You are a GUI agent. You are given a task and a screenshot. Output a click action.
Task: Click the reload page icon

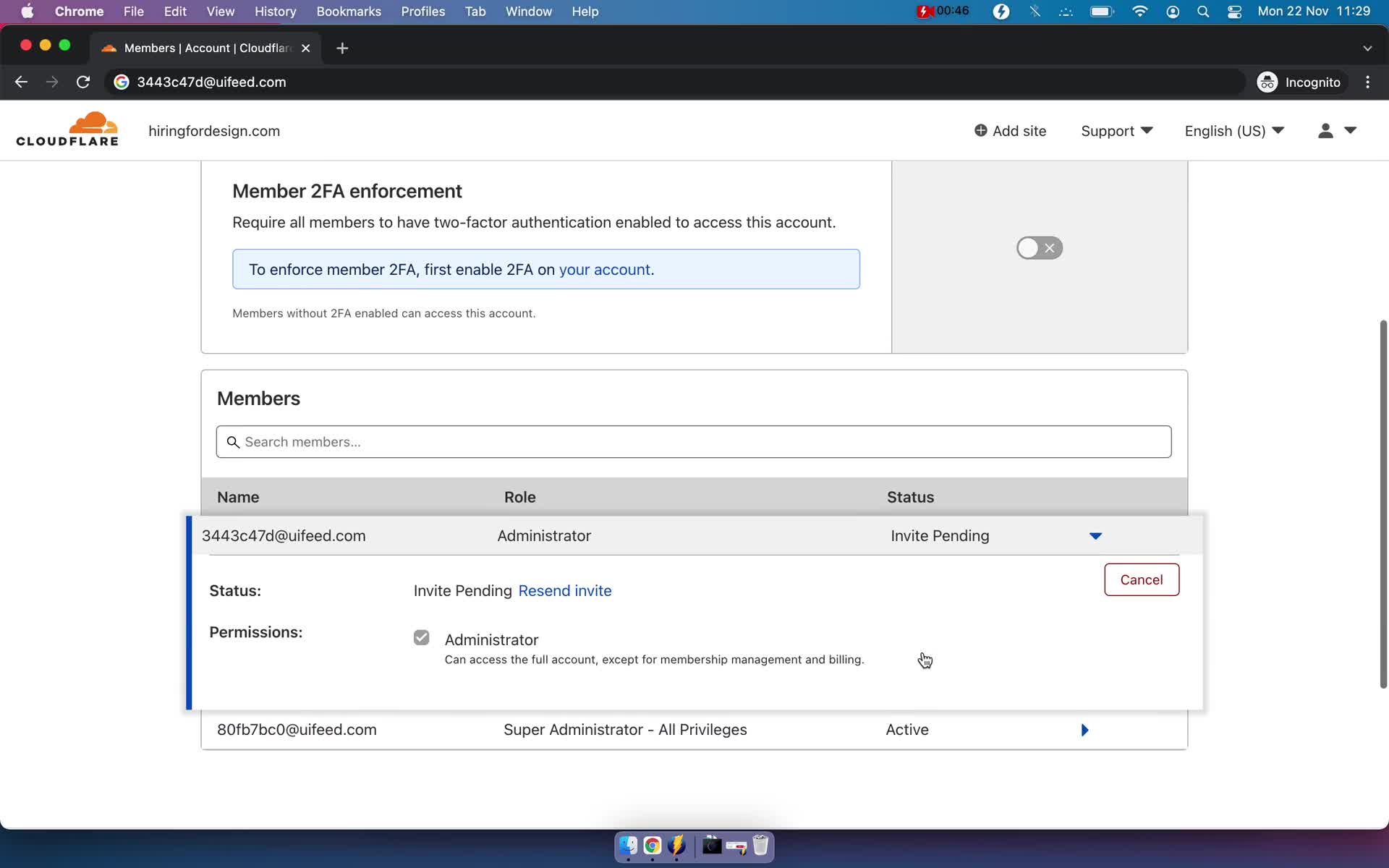pos(84,82)
